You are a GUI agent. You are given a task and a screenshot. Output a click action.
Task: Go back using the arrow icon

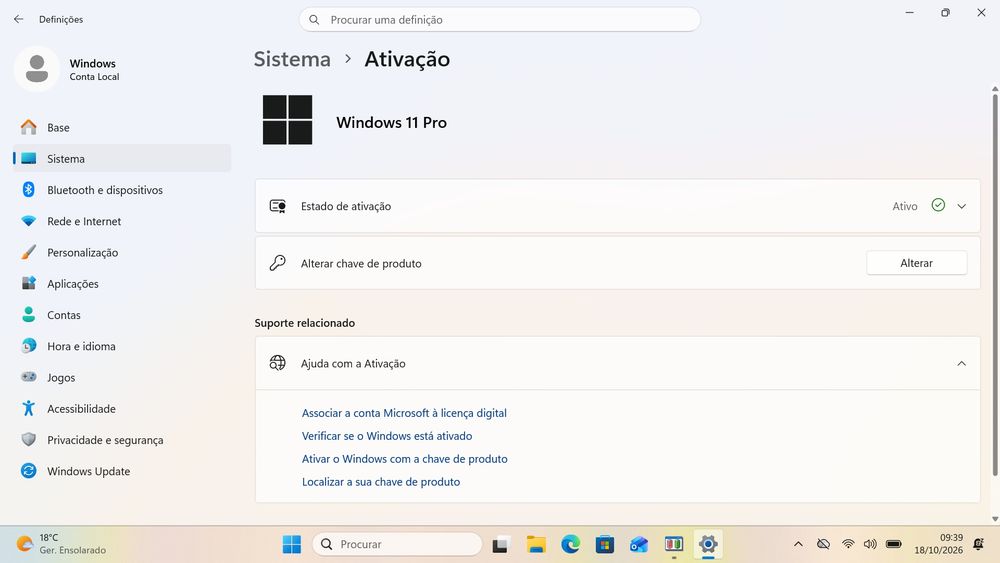(x=18, y=19)
